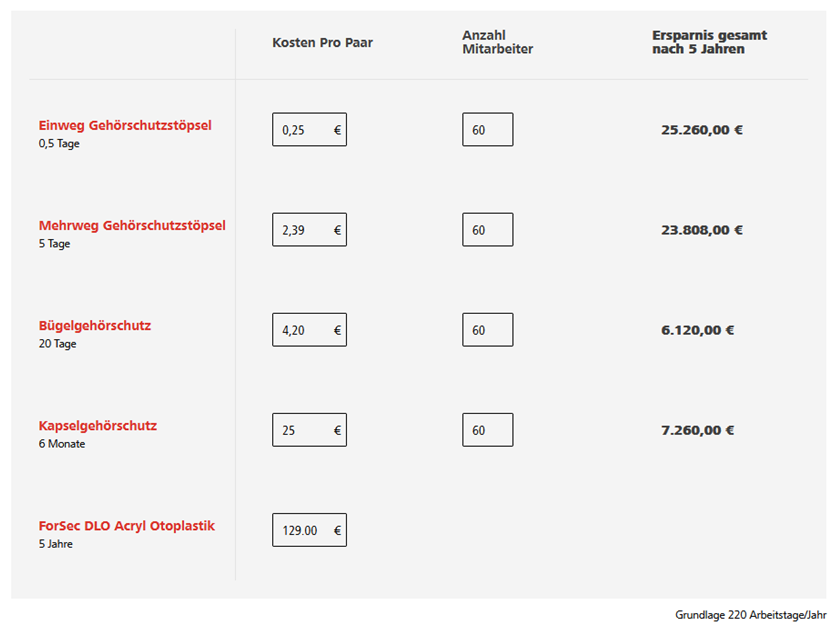This screenshot has width=837, height=634.
Task: Click the 6.120,00 € savings amount
Action: coord(698,330)
